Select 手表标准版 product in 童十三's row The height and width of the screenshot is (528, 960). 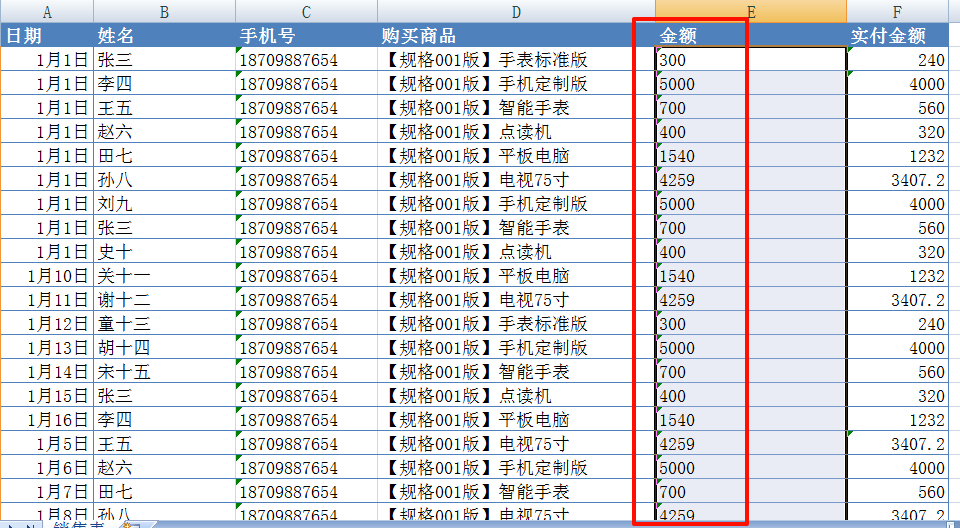[516, 323]
